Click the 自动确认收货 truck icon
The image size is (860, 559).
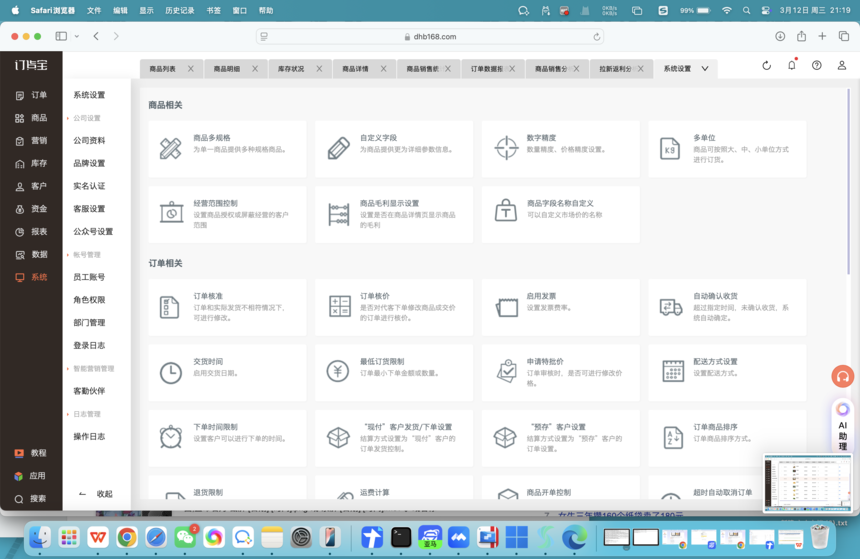[x=671, y=307]
